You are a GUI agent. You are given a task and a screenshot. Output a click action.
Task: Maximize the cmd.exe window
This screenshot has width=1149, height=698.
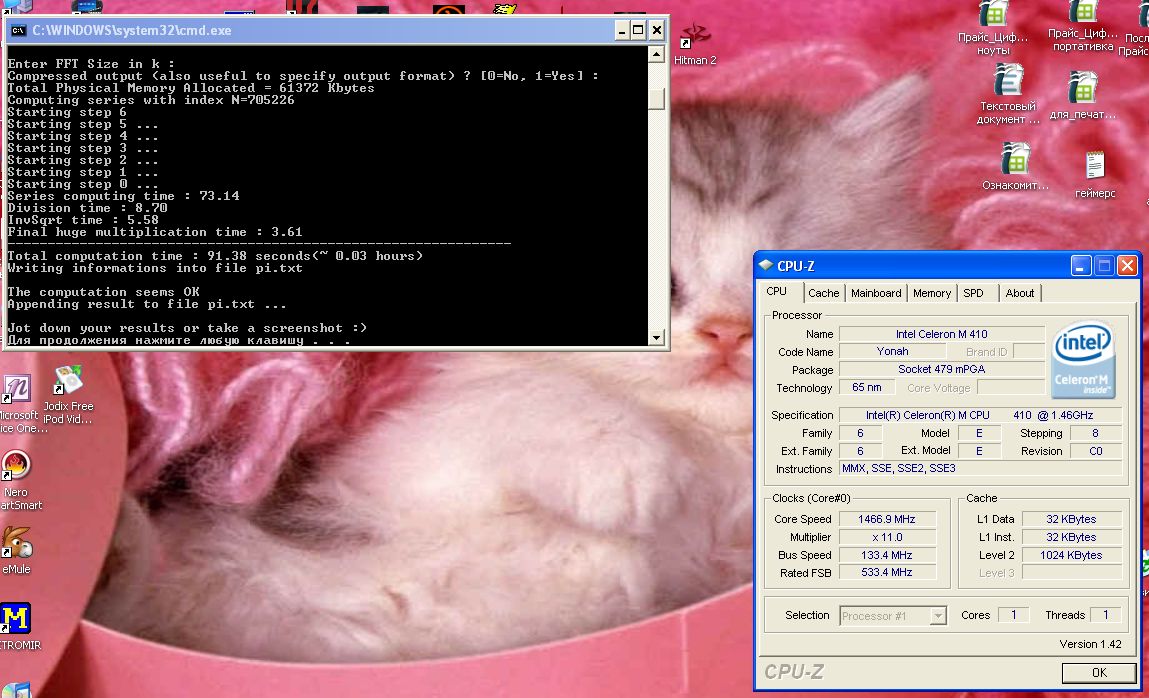(x=638, y=30)
